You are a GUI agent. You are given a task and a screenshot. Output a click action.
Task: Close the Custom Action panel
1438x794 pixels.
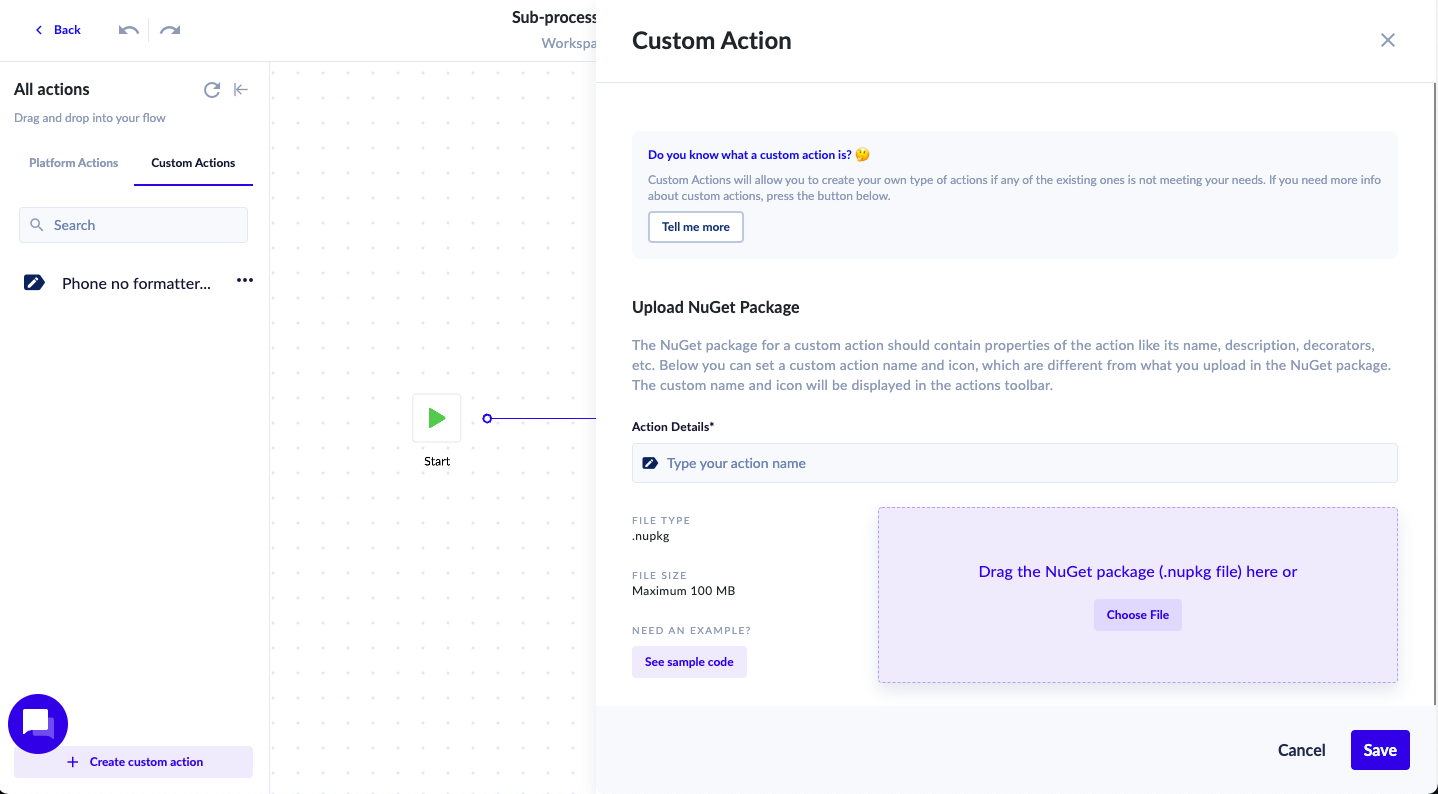[x=1387, y=40]
